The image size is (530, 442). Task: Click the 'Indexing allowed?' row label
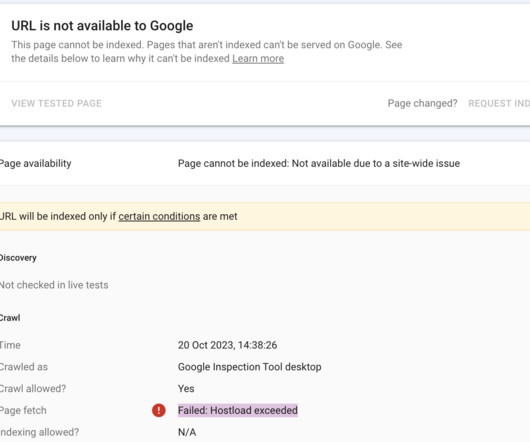coord(39,432)
